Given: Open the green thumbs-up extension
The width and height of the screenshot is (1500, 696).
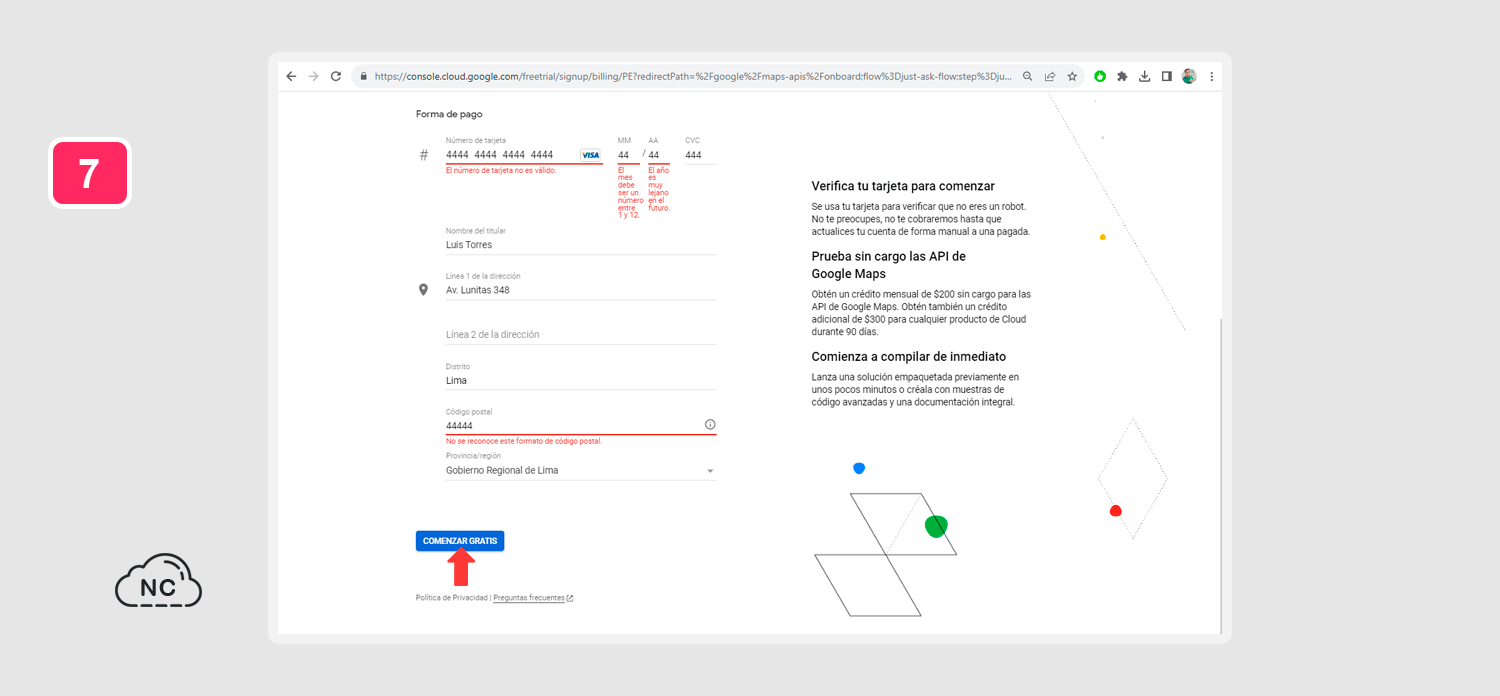Looking at the screenshot, I should (x=1101, y=76).
